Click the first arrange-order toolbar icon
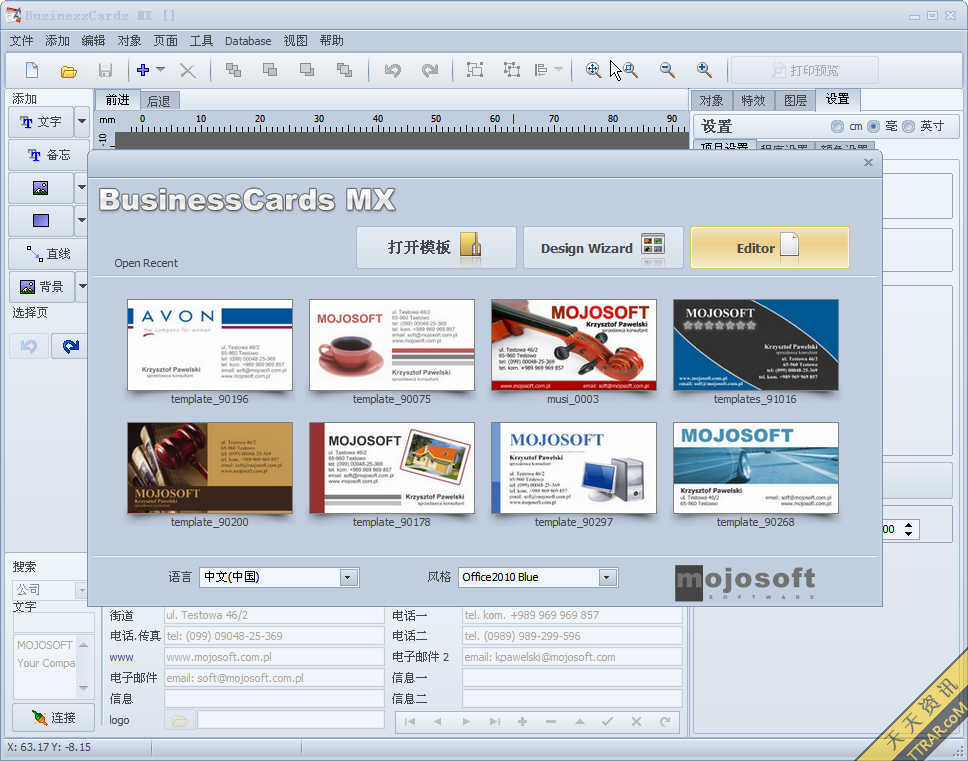Screen dimensions: 968x761 233,70
